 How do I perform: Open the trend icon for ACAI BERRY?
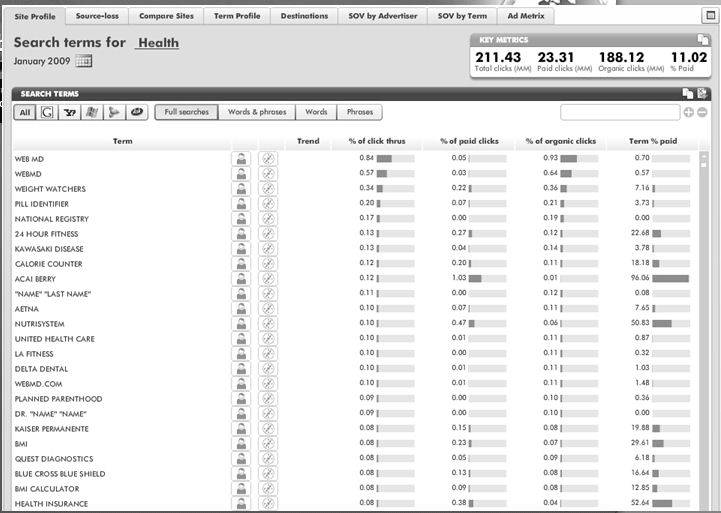point(268,279)
